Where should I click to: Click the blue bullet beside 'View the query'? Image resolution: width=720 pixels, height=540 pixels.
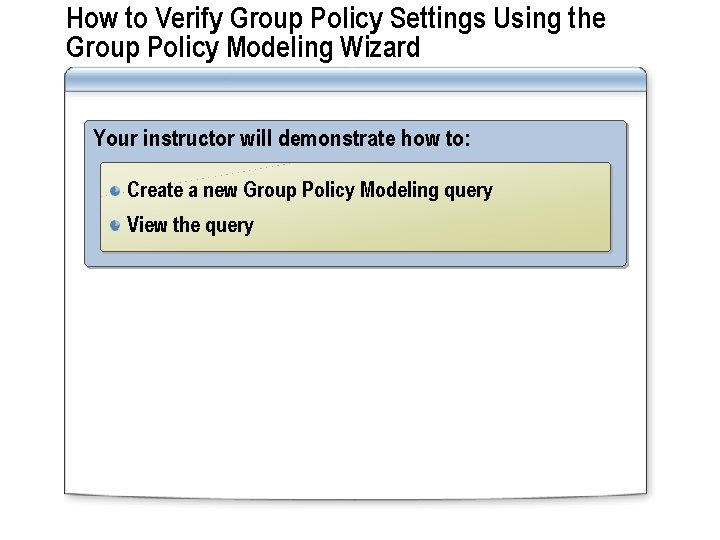tap(116, 225)
